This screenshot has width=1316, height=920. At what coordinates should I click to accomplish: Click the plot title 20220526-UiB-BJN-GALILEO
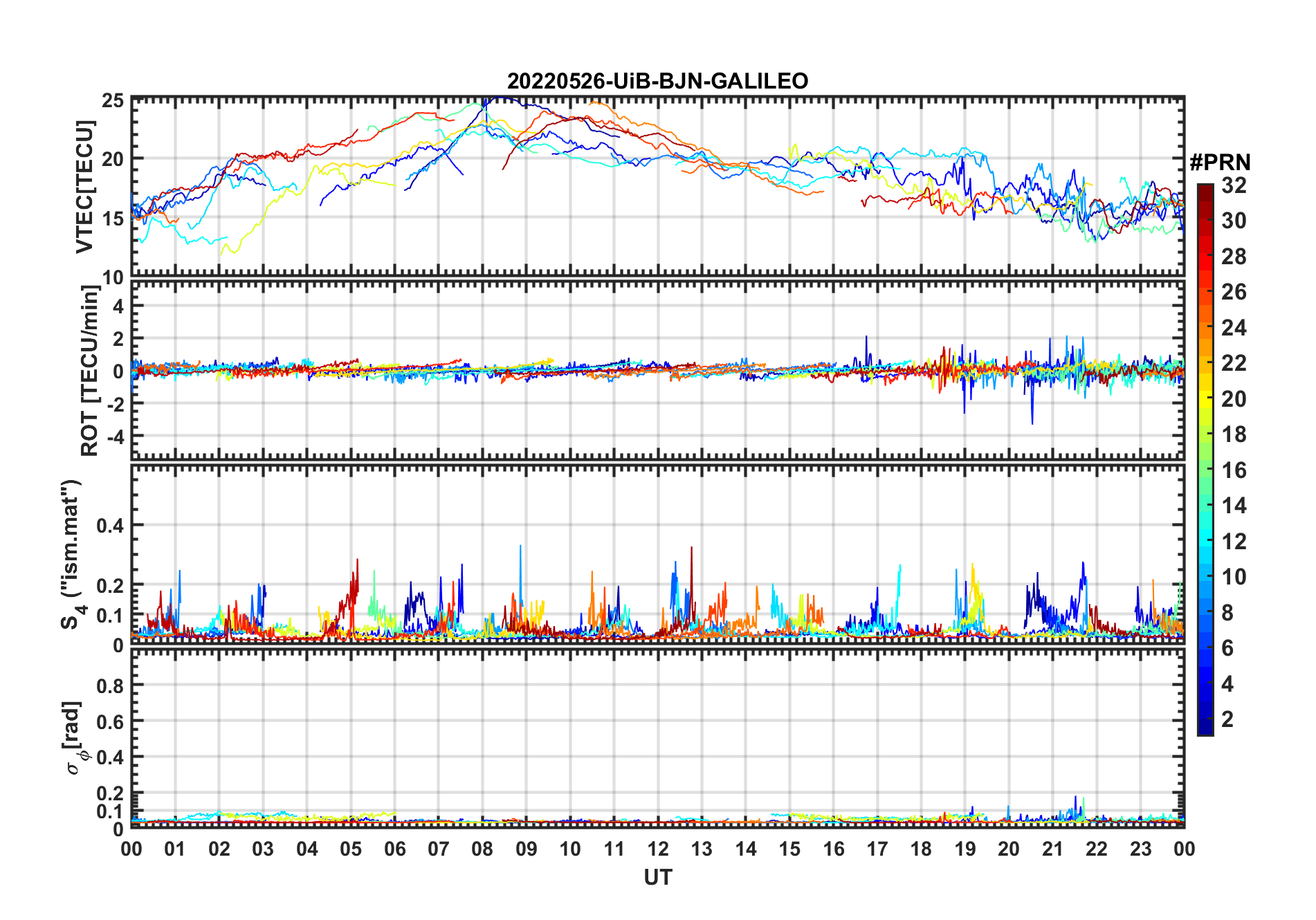click(x=657, y=82)
